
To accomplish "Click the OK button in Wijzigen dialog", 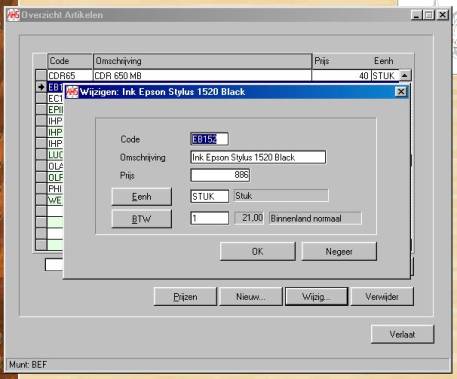I will [x=258, y=251].
